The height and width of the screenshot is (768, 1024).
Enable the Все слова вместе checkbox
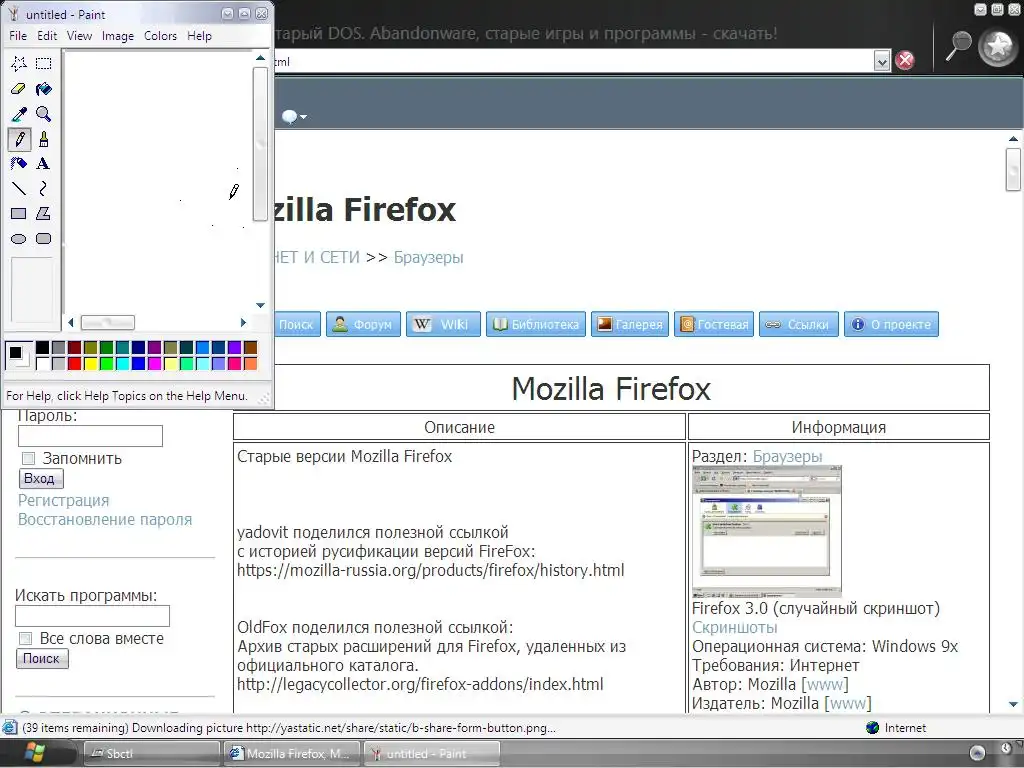point(25,639)
